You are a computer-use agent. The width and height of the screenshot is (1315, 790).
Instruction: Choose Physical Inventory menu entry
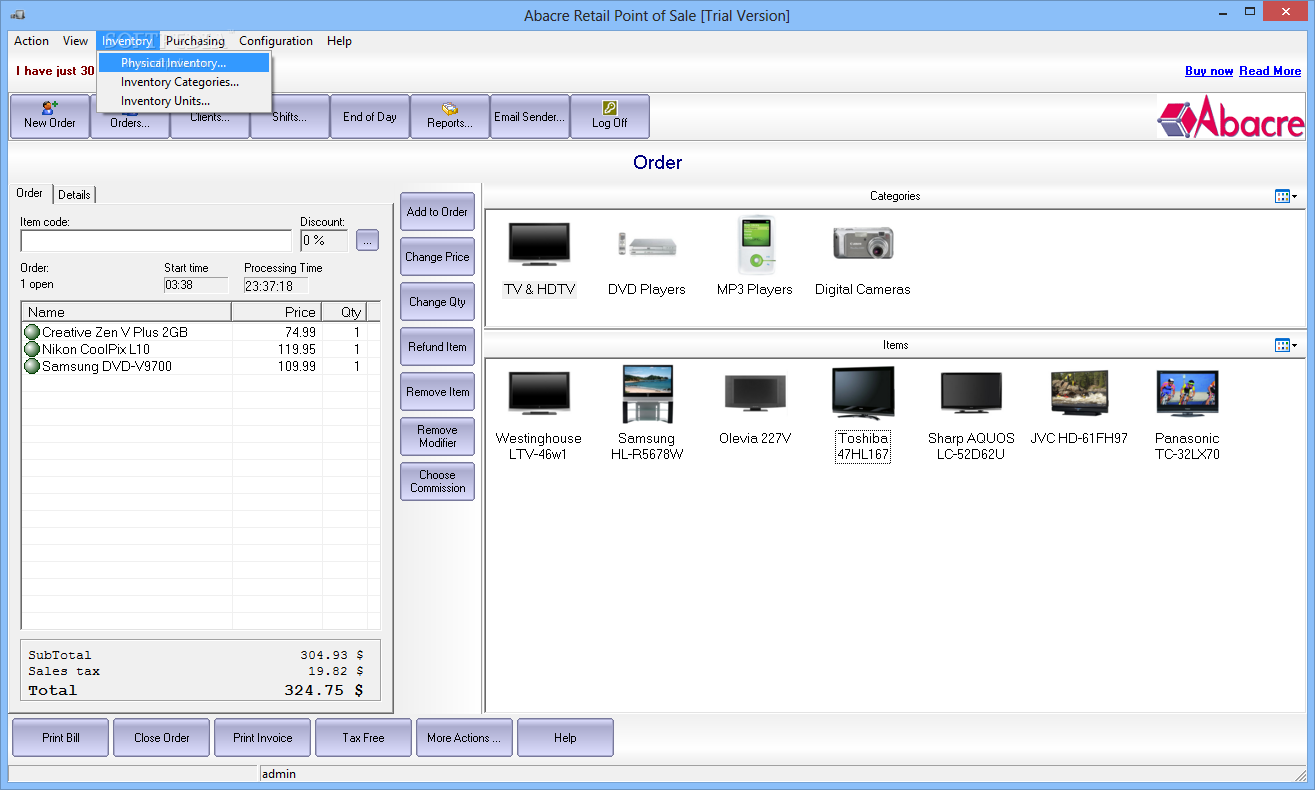184,63
